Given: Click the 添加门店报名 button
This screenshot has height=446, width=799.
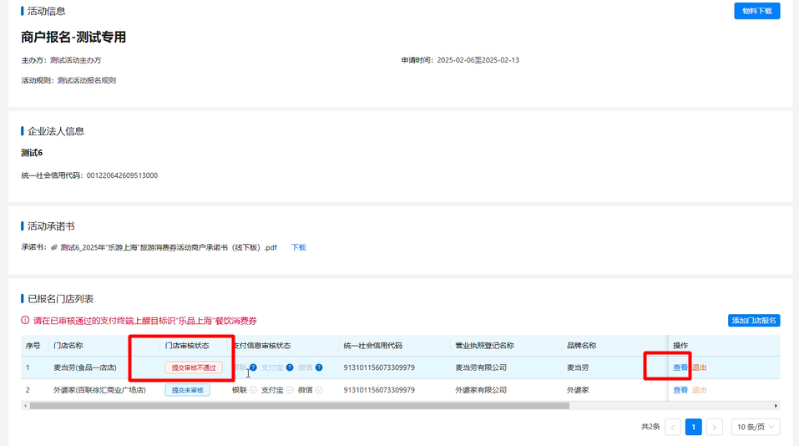Looking at the screenshot, I should pyautogui.click(x=753, y=321).
